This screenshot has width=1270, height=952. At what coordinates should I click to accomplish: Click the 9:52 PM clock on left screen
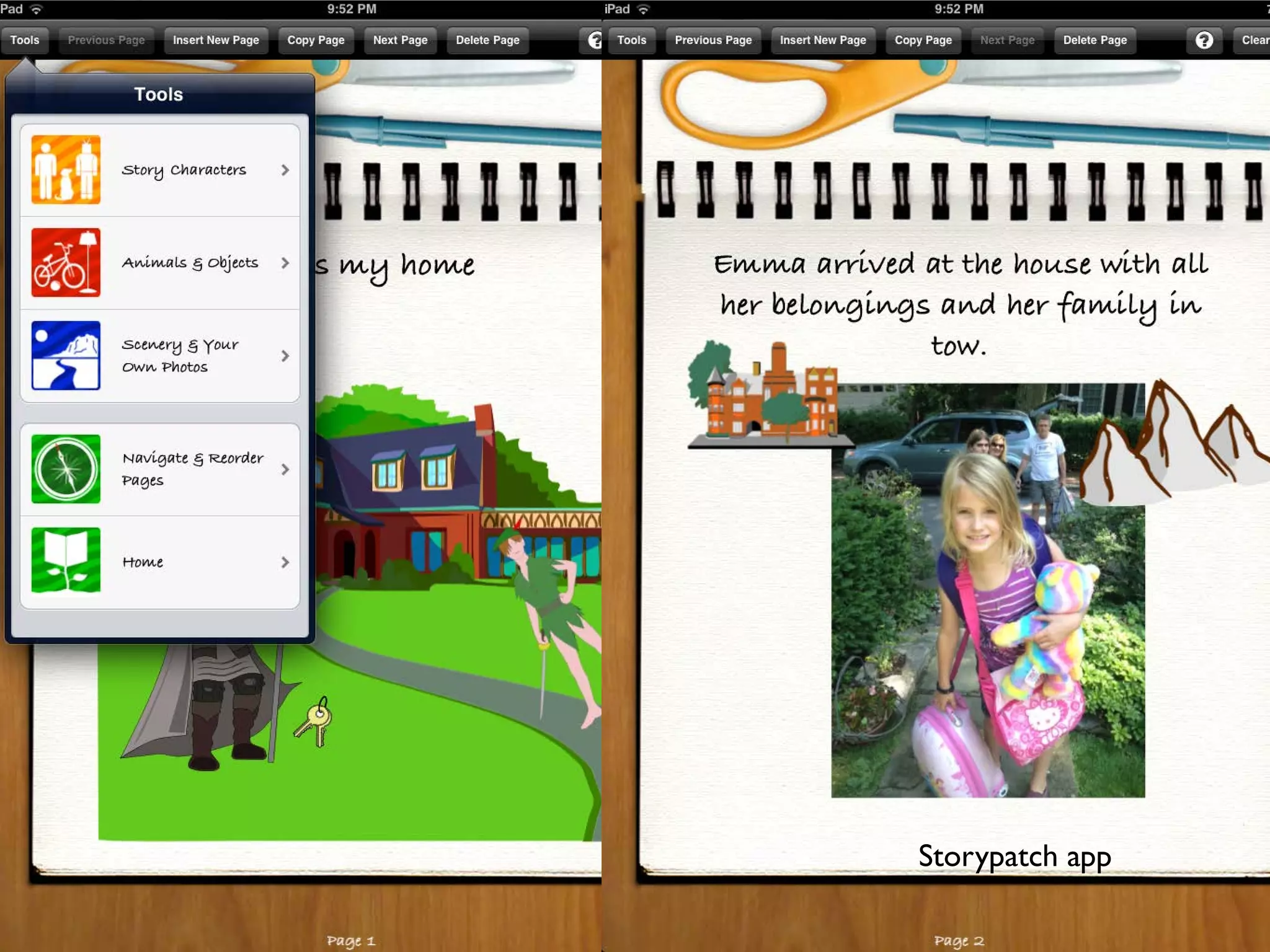click(352, 9)
